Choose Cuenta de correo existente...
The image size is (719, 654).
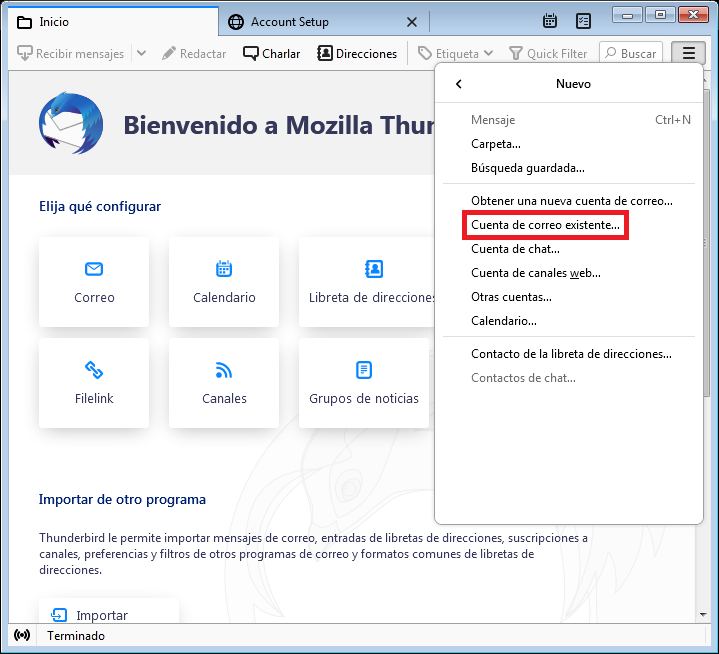[569, 225]
